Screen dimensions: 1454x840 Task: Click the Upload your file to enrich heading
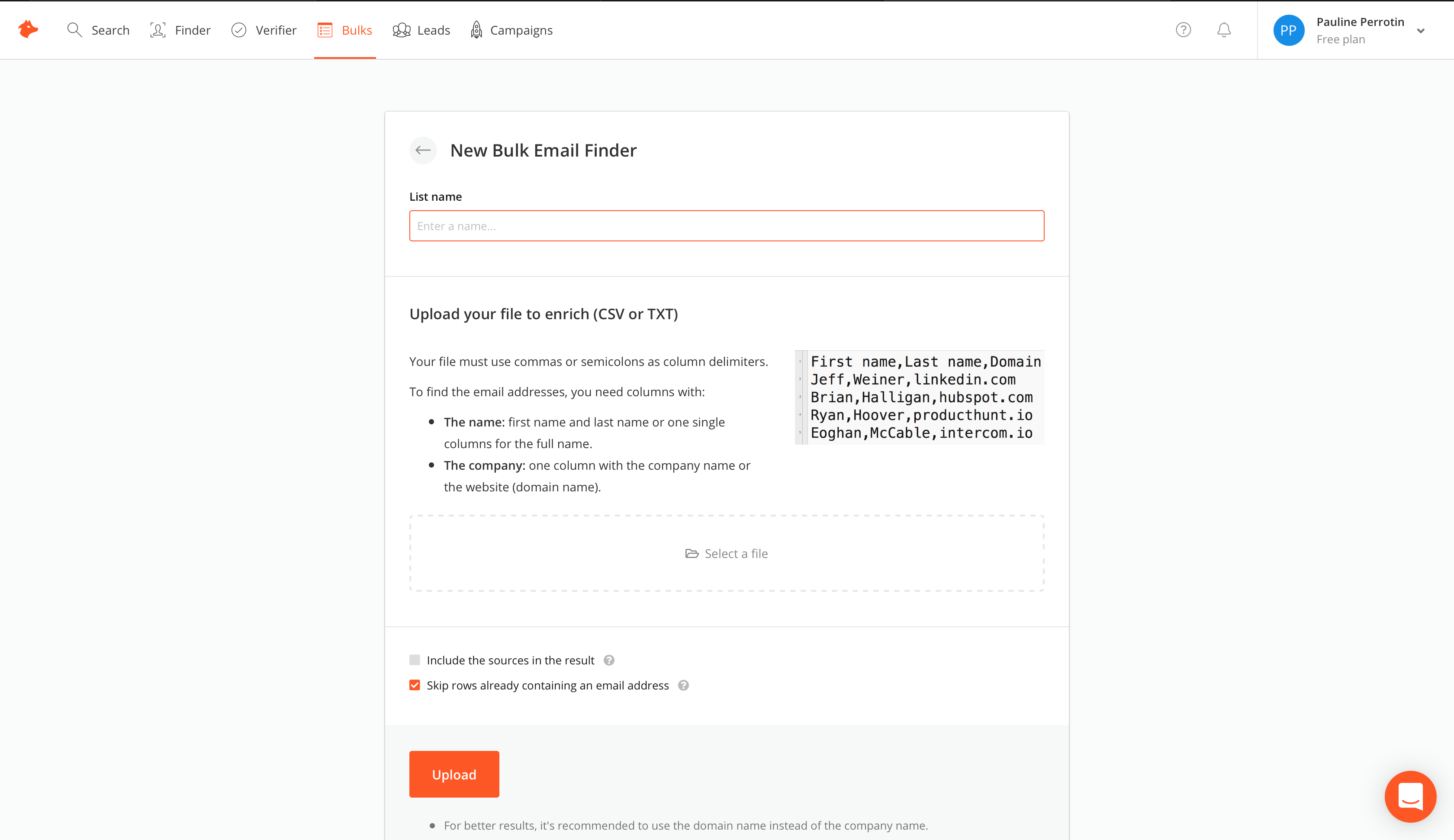click(x=544, y=314)
